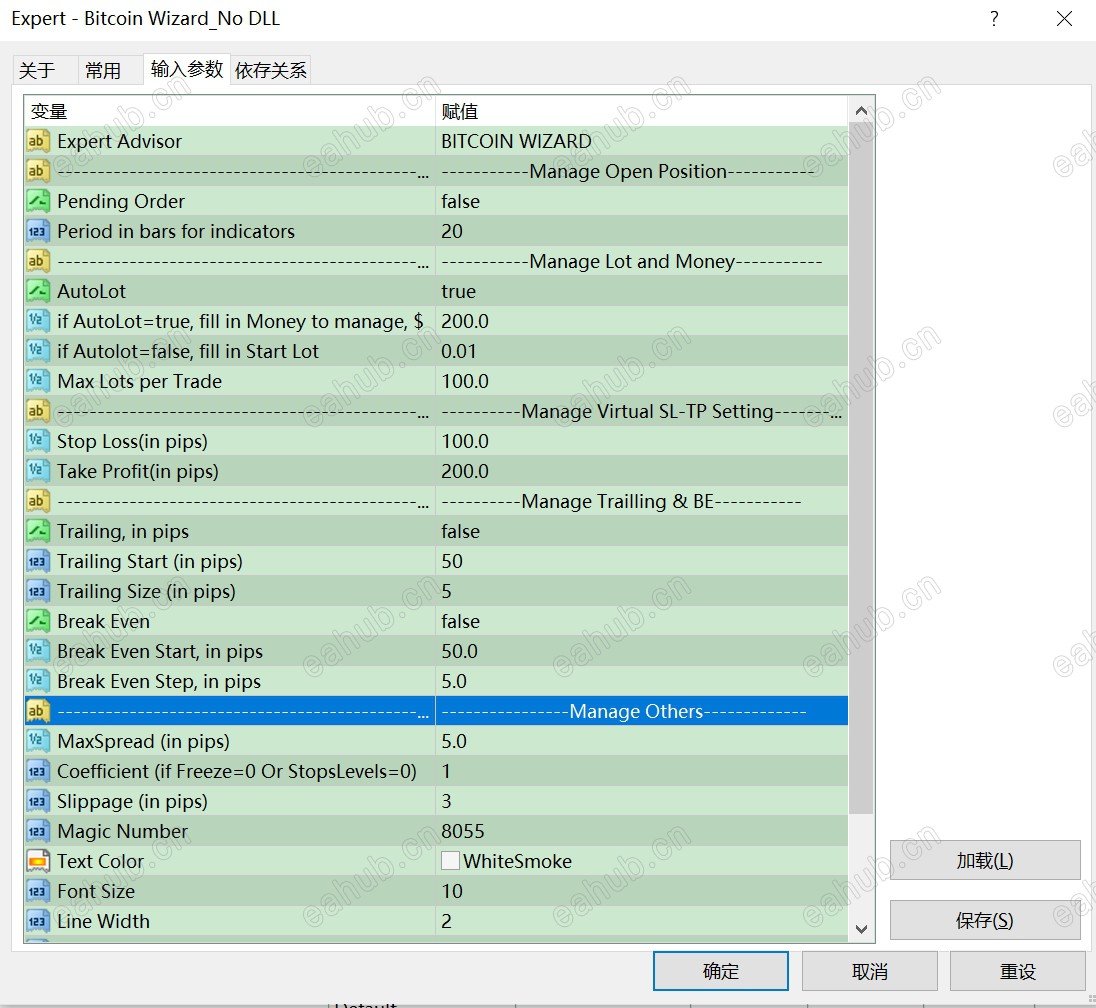Click the integer icon beside Period in bars for indicators
Image resolution: width=1096 pixels, height=1008 pixels.
click(38, 231)
